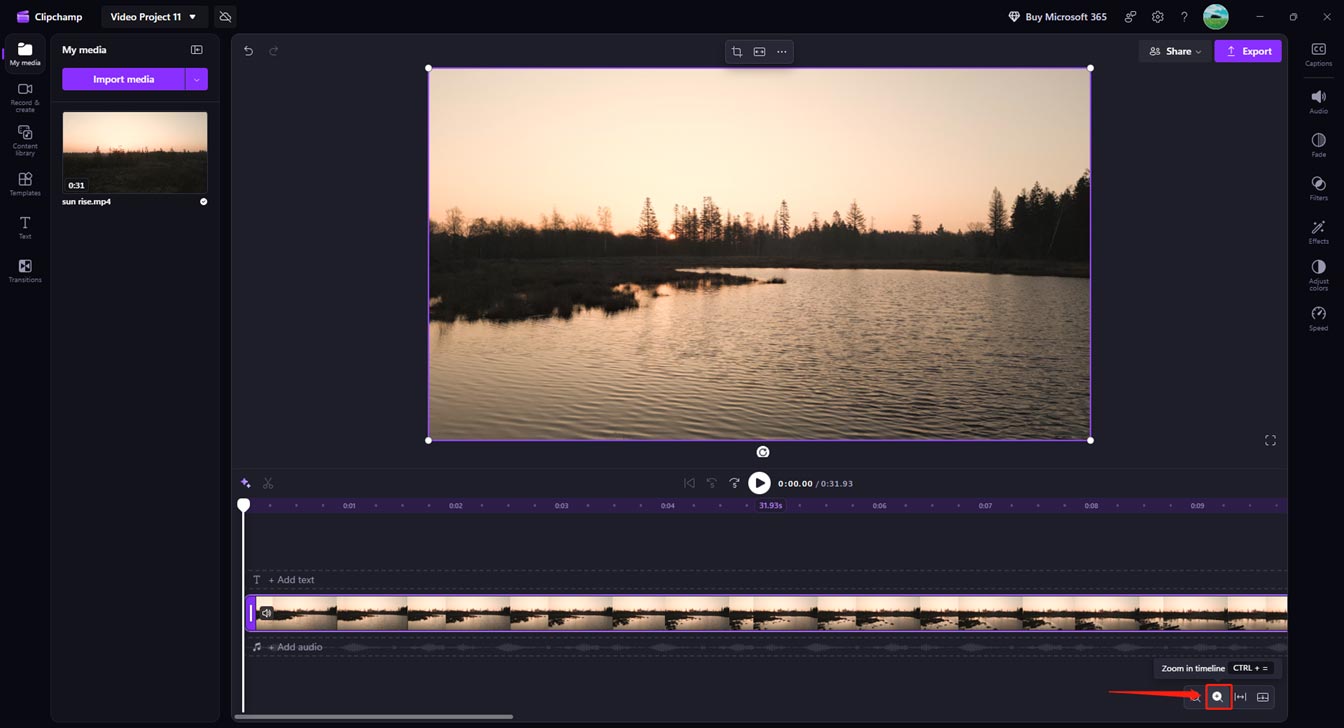Click the Import media button
This screenshot has height=728, width=1344.
tap(123, 79)
